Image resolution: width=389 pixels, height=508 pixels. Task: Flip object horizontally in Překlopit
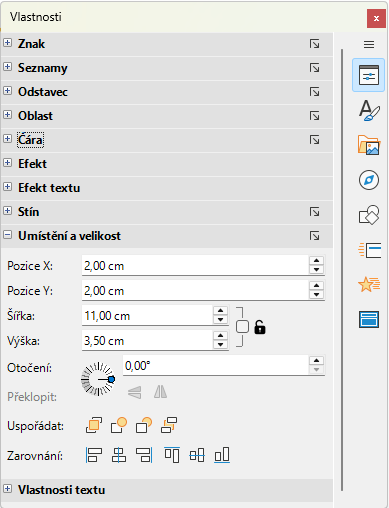click(160, 392)
